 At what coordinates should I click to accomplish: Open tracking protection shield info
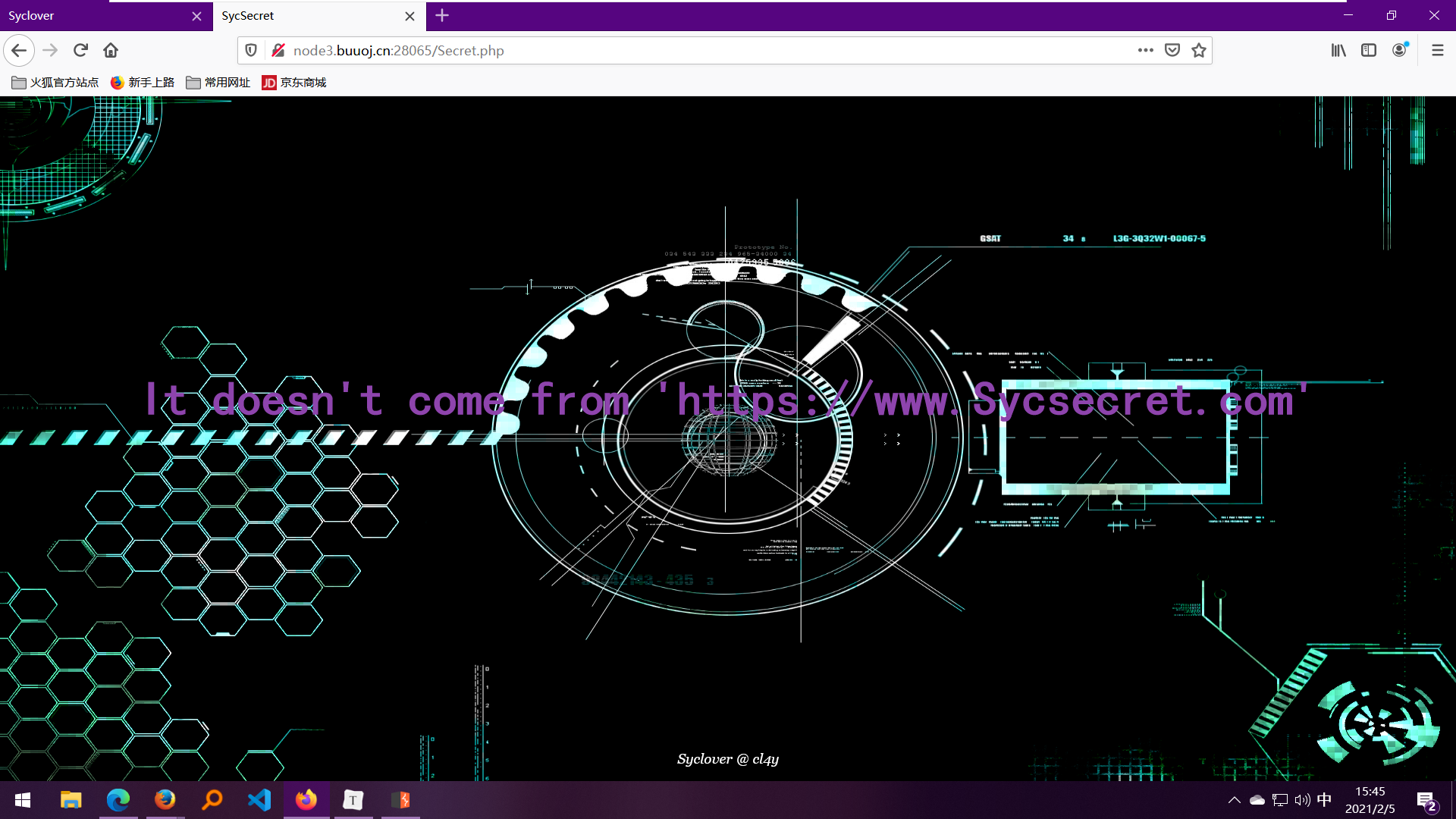point(251,51)
